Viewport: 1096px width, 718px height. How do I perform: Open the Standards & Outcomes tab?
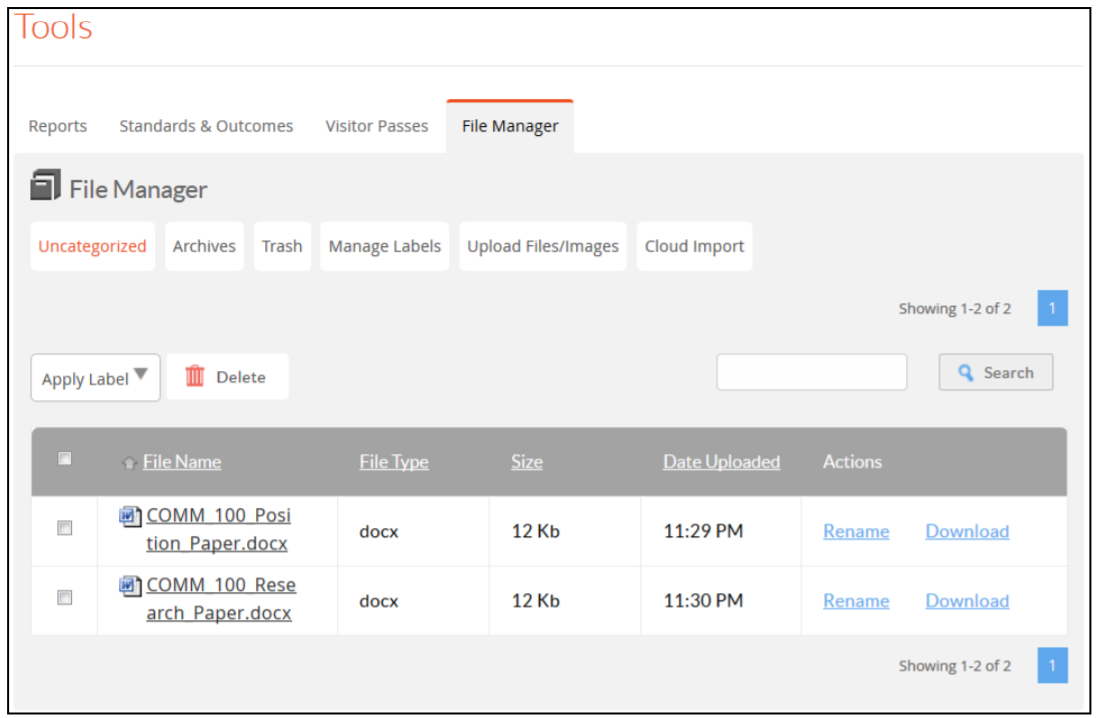(x=206, y=126)
